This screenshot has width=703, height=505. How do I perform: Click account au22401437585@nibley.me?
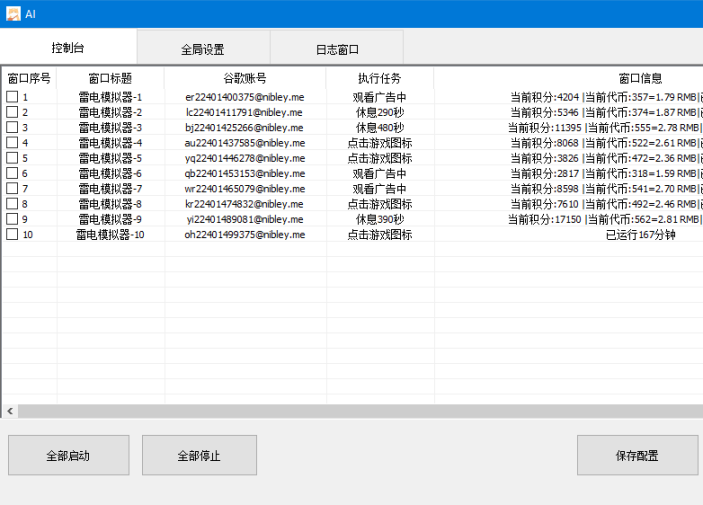(x=245, y=143)
